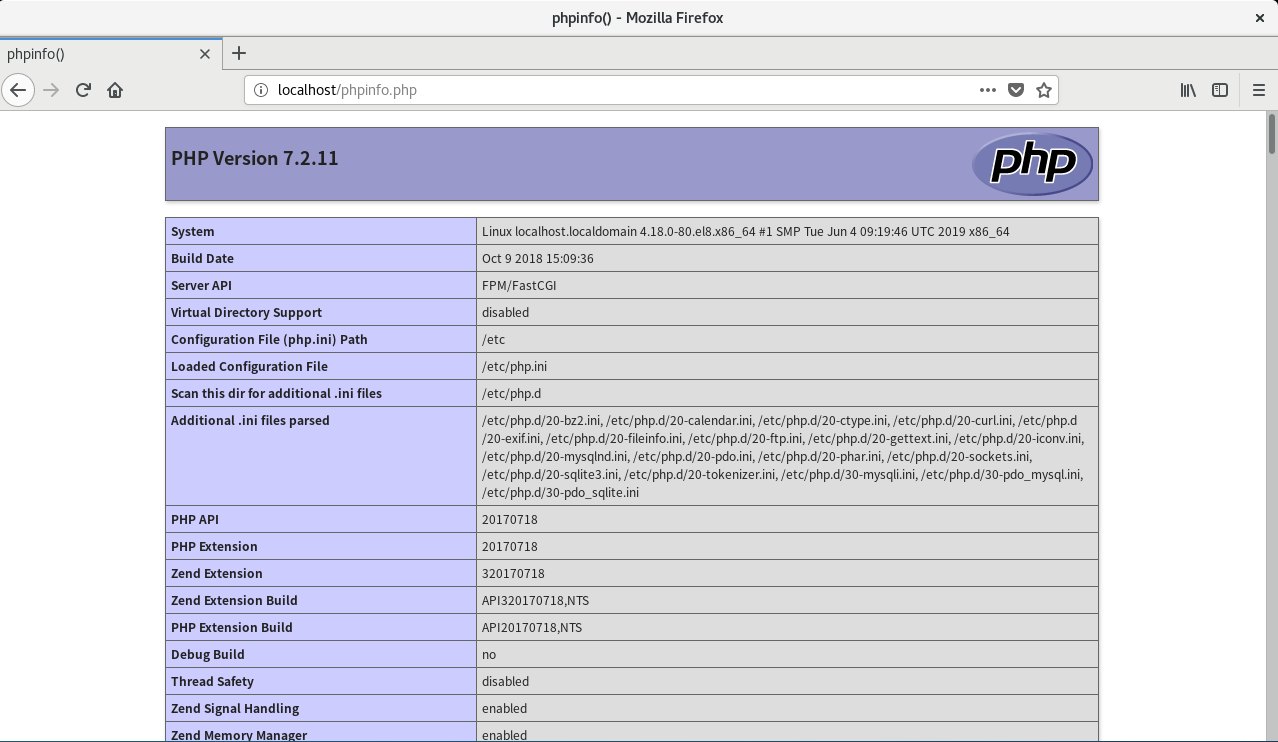Click the Forward navigation arrow
Image resolution: width=1278 pixels, height=742 pixels.
point(51,90)
